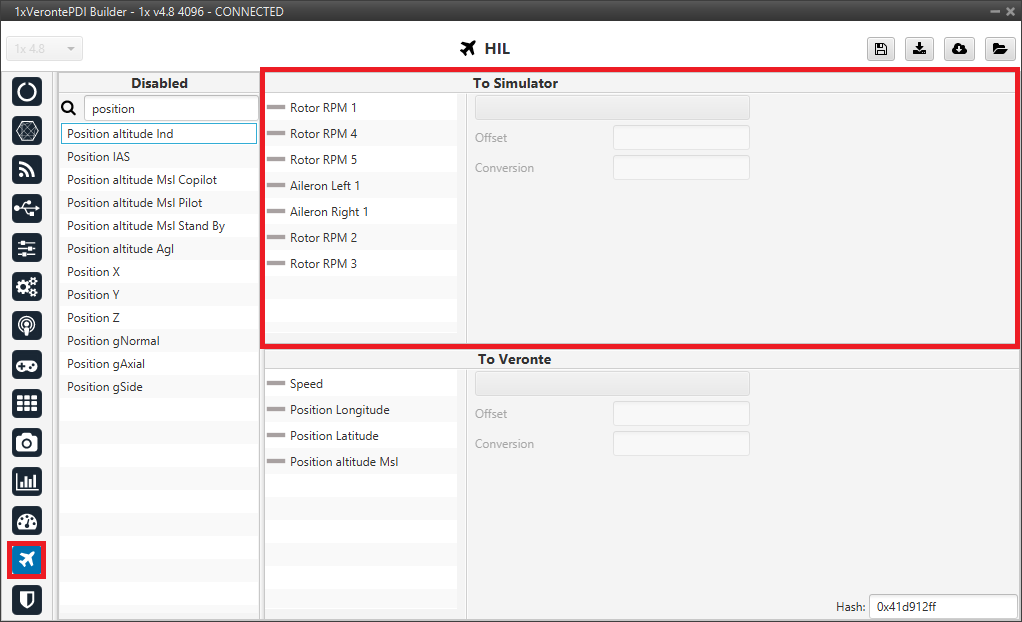Screen dimensions: 1022x622
Task: Click the open folder icon
Action: click(998, 49)
